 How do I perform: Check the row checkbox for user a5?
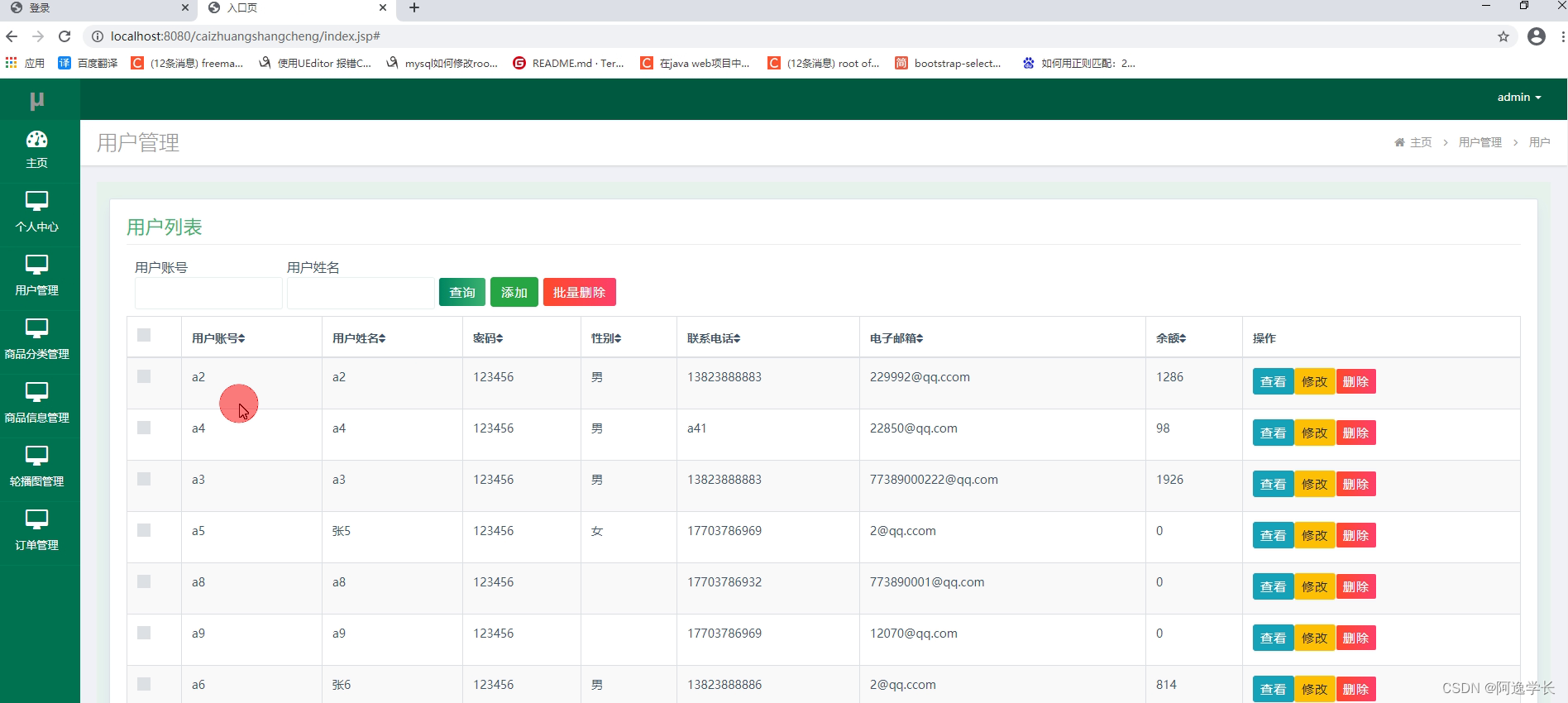click(144, 530)
